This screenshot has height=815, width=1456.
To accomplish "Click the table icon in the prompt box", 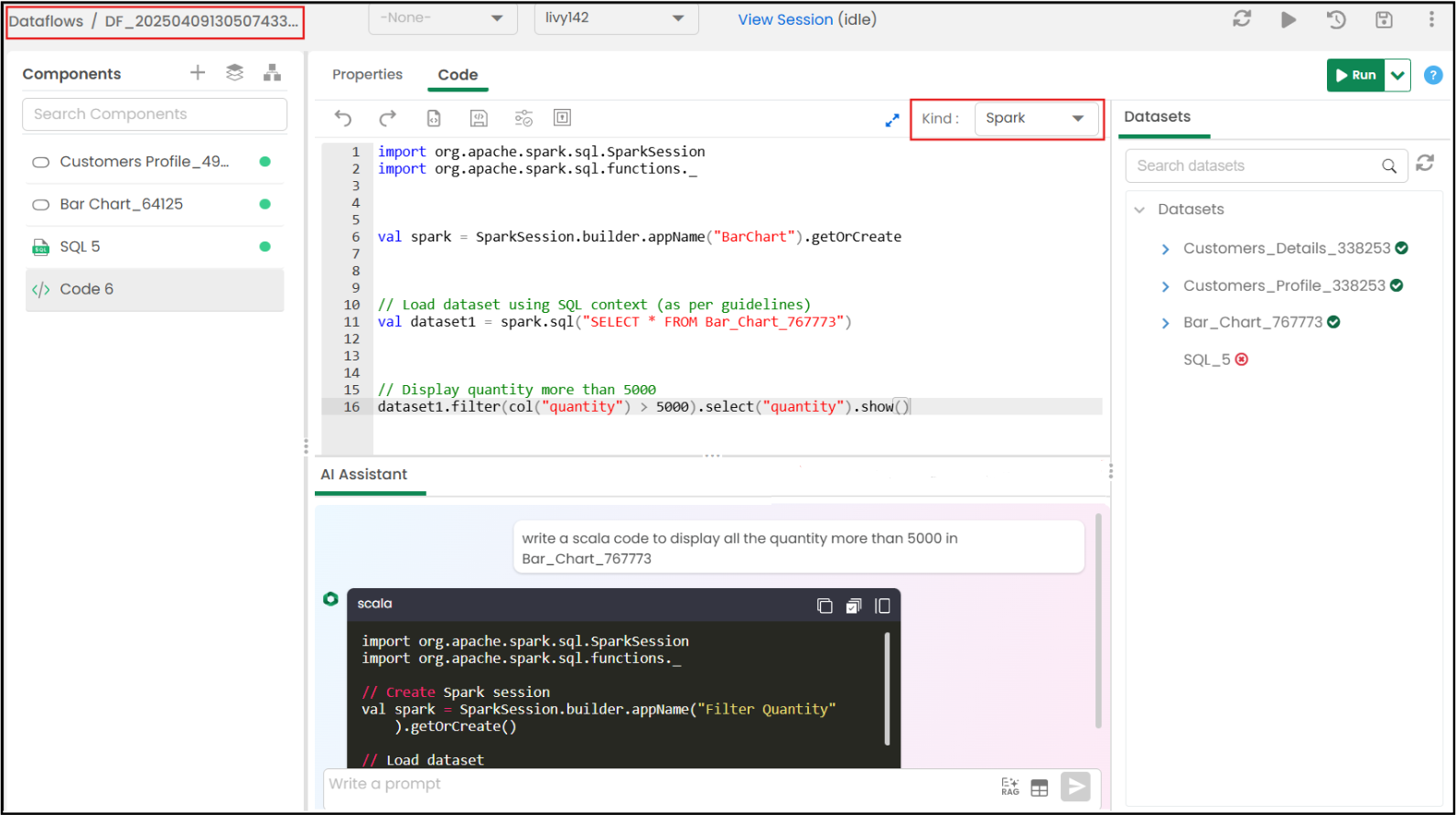I will pos(1040,788).
